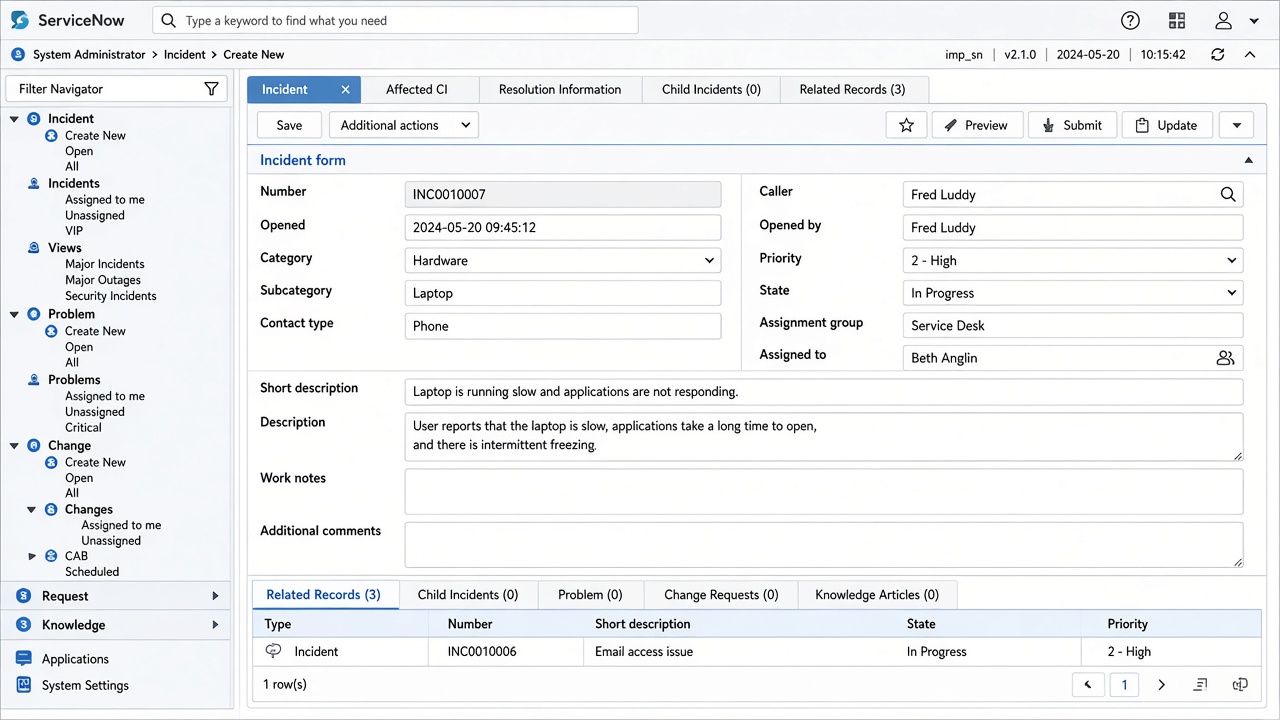Open the Change Requests (0) tab

pyautogui.click(x=721, y=594)
